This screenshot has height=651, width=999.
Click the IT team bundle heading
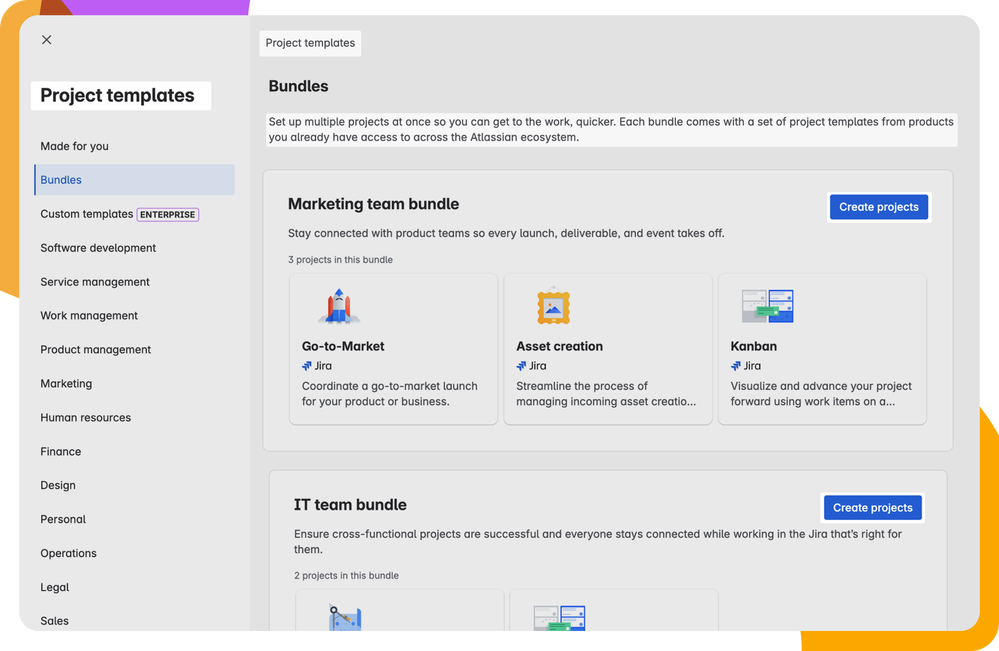[350, 504]
